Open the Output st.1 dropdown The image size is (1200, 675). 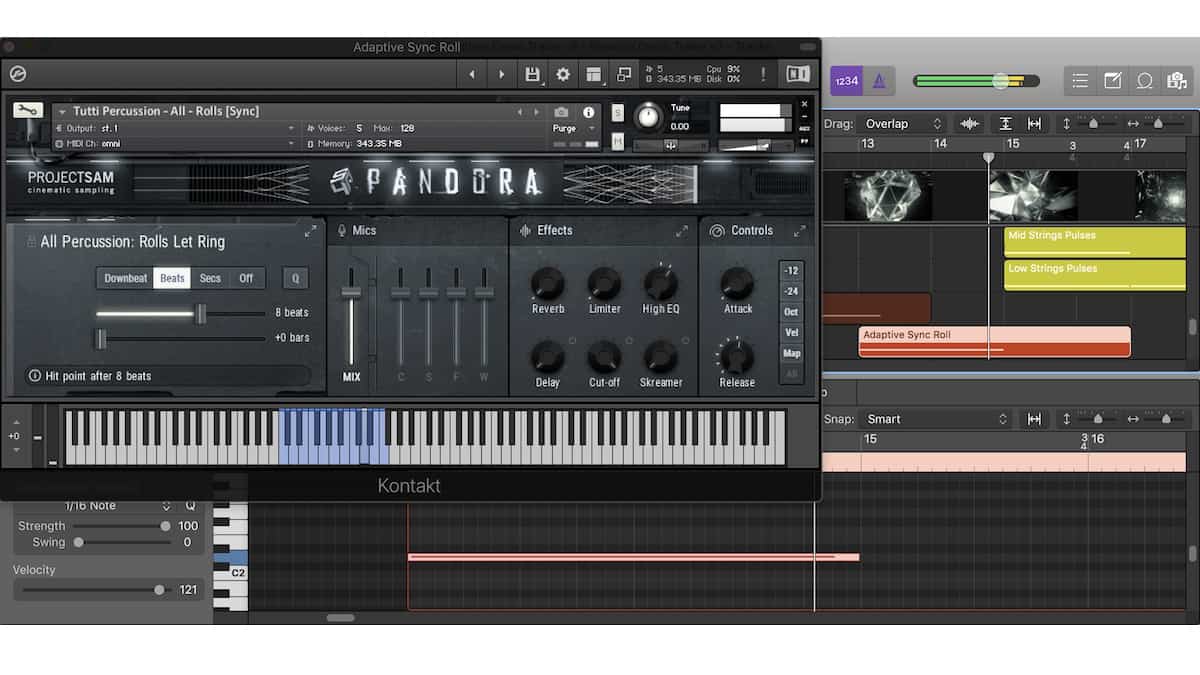175,128
